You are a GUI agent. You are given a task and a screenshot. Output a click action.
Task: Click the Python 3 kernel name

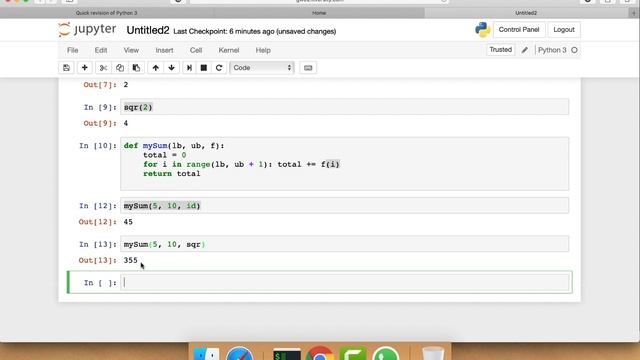click(552, 50)
